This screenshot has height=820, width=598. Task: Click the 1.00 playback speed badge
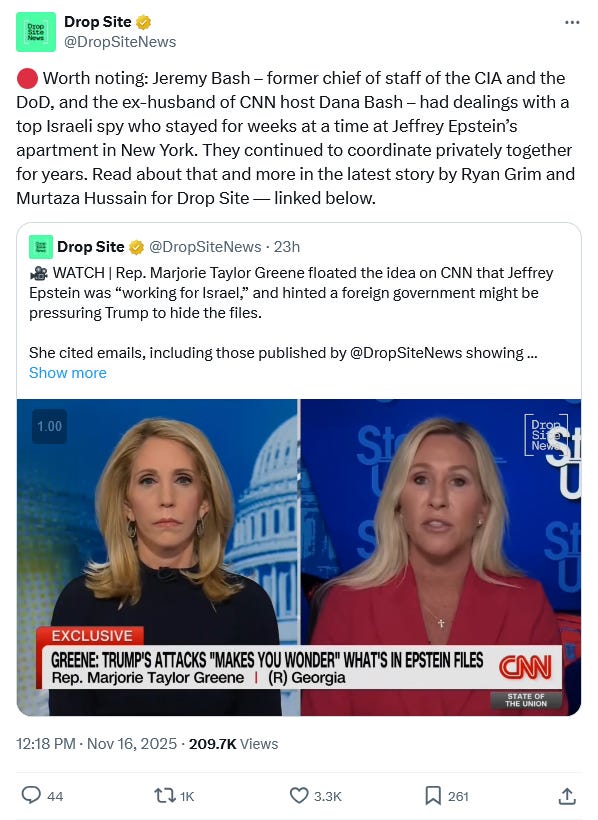click(49, 426)
